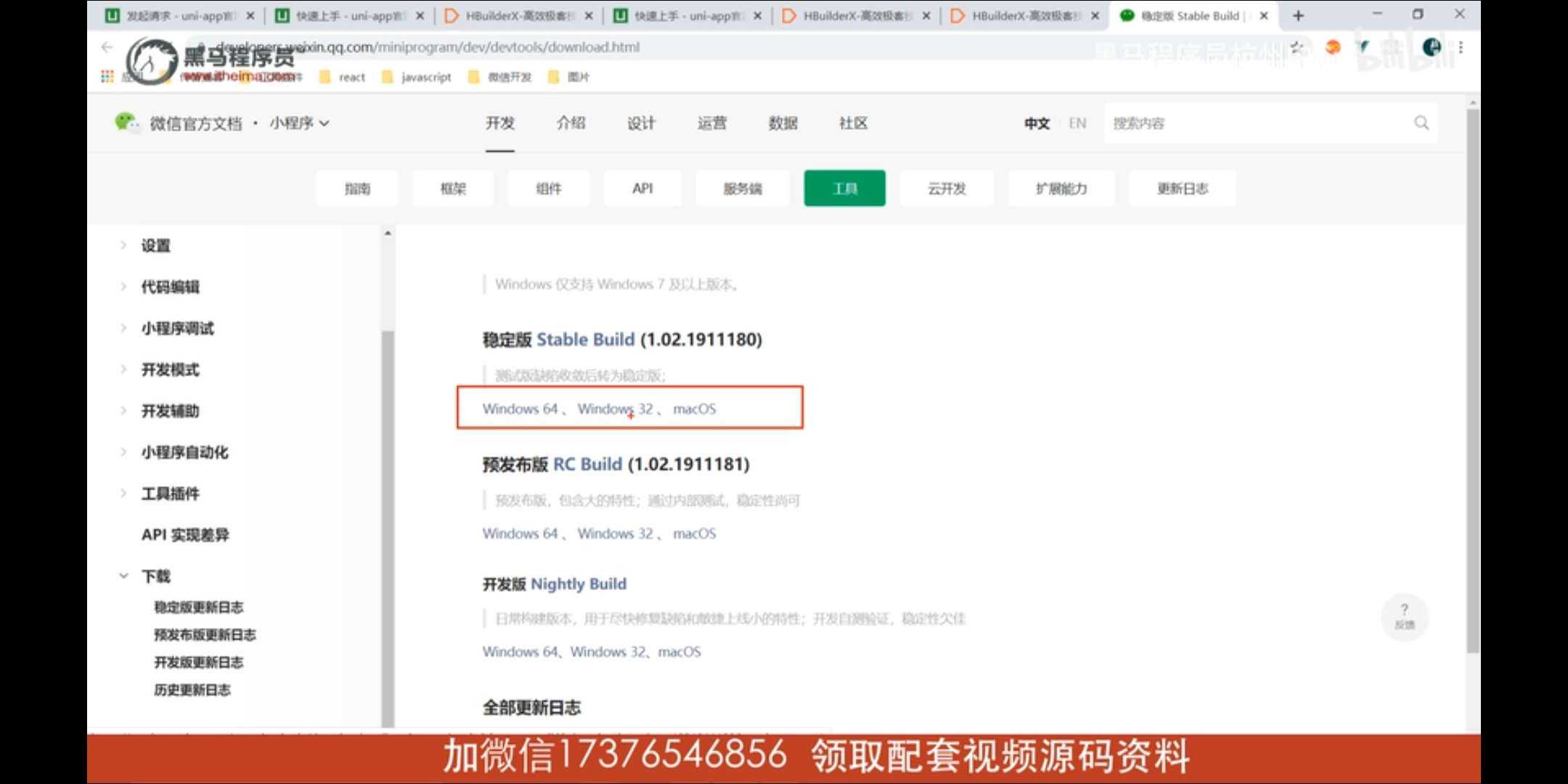Select the 组件 category button
Screen dimensions: 1568x784
(x=548, y=189)
